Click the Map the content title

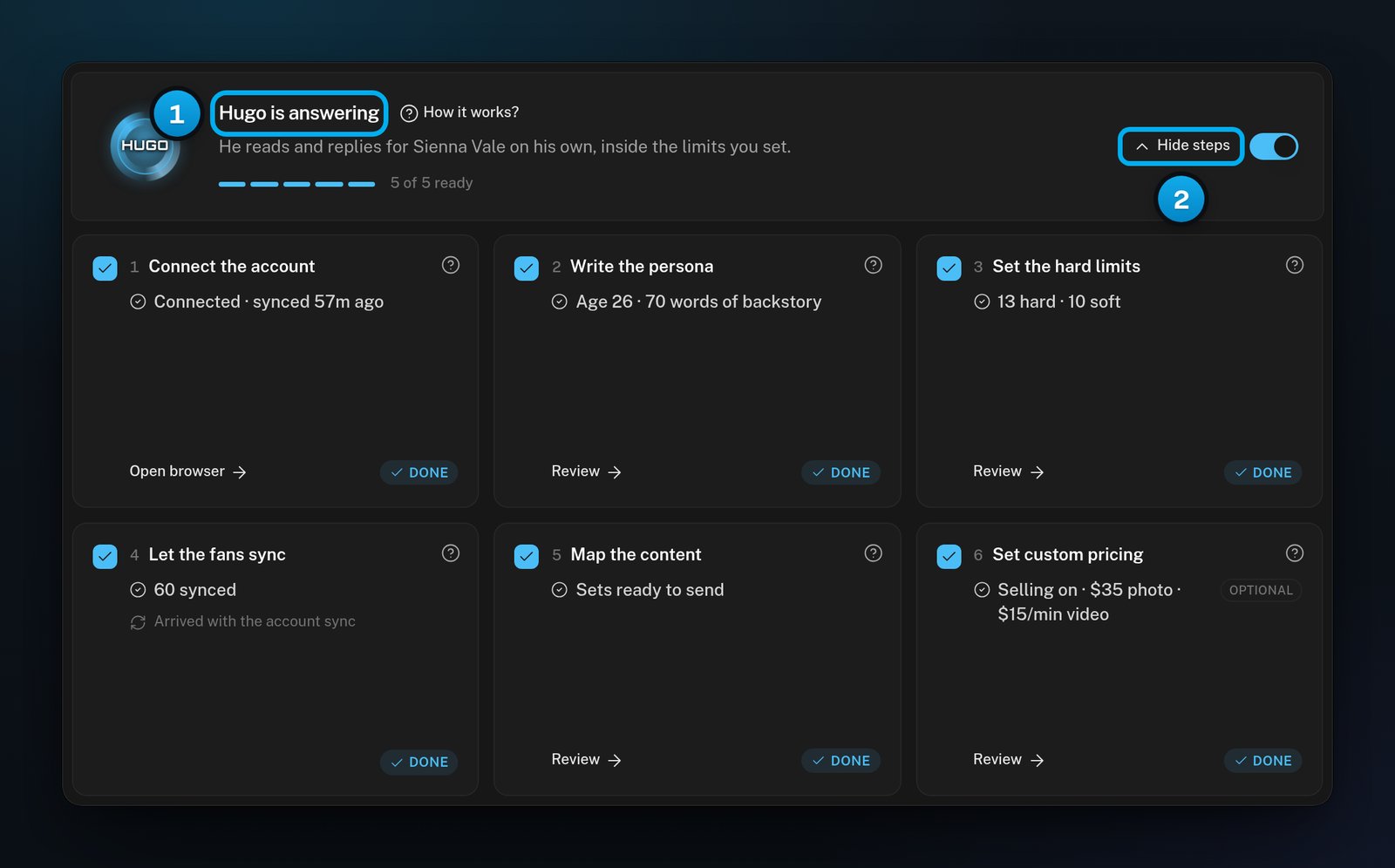point(636,555)
